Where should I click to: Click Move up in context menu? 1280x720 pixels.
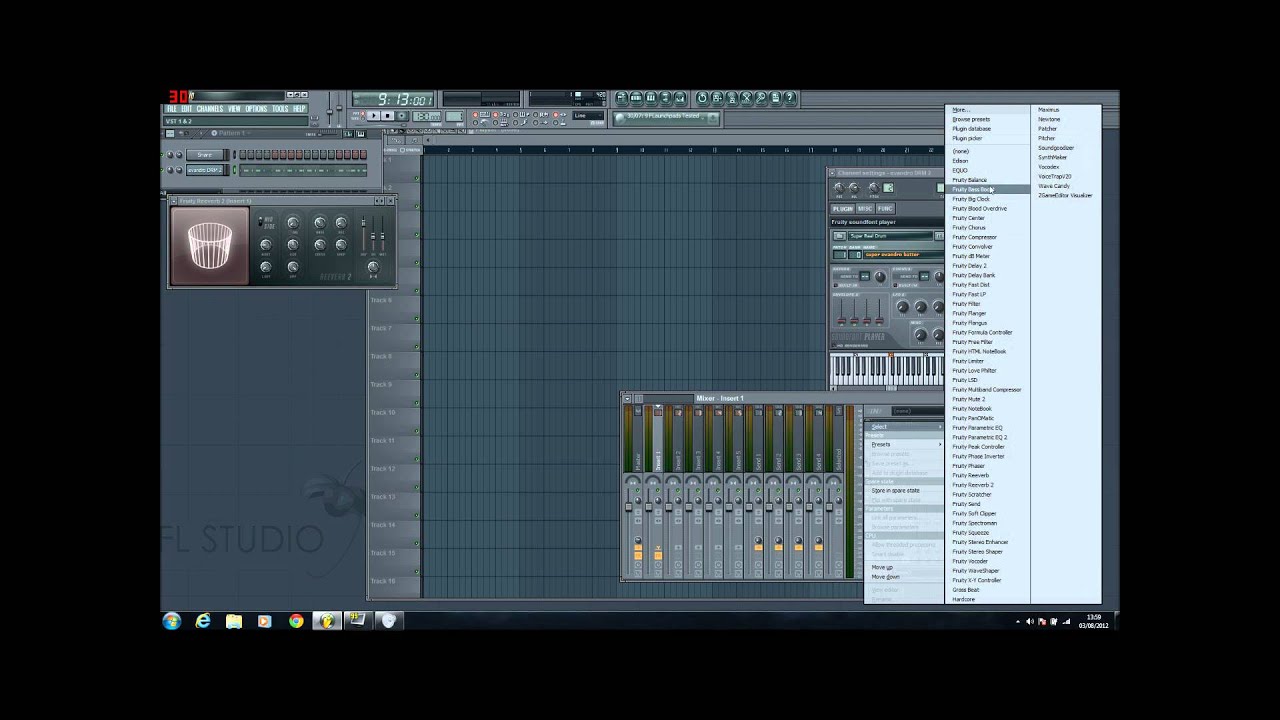coord(904,567)
